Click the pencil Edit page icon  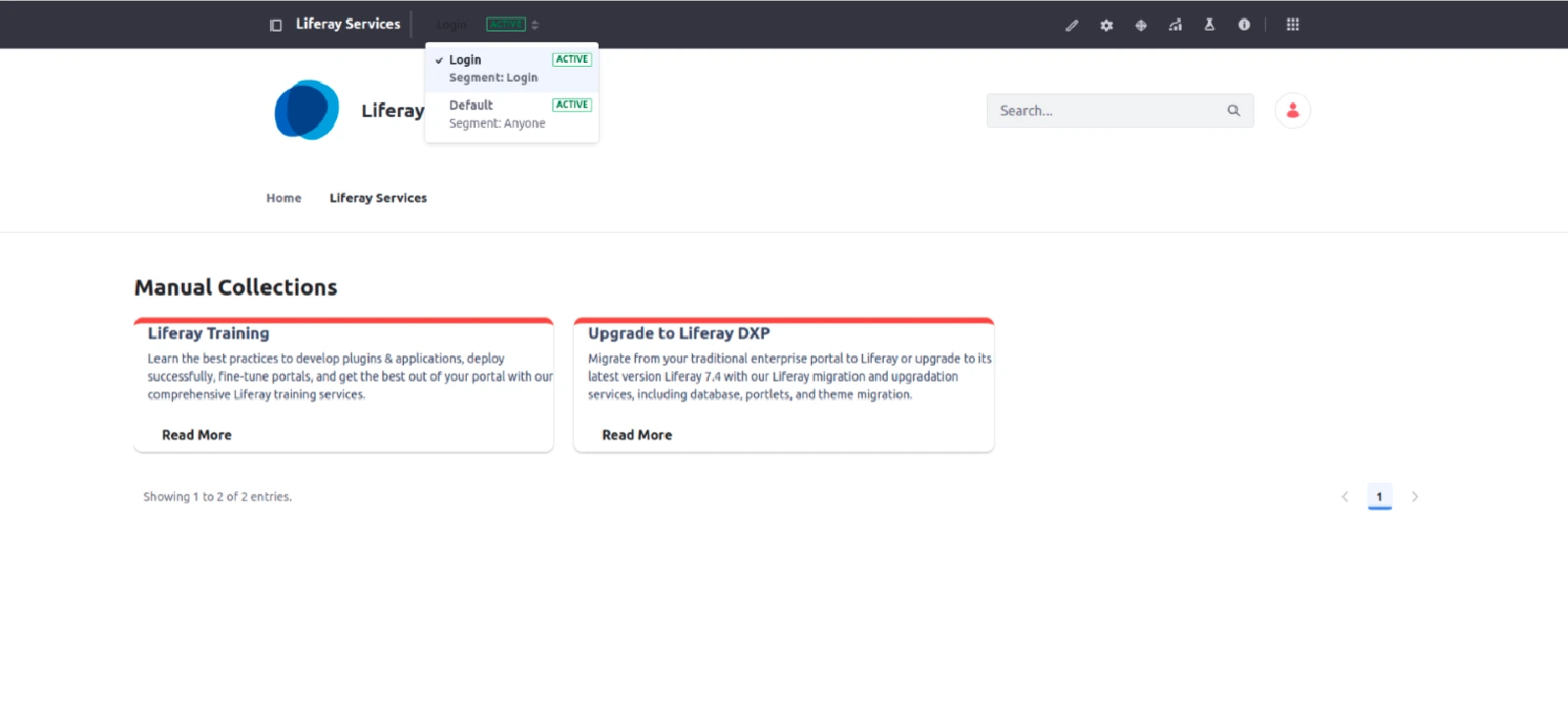tap(1072, 25)
